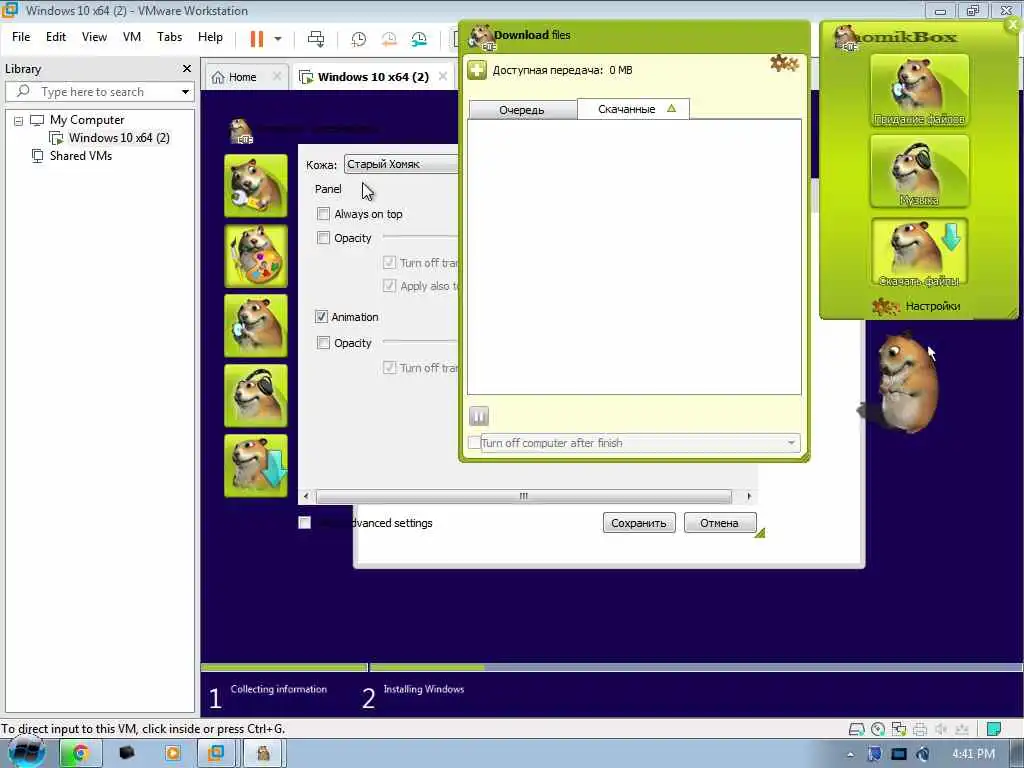The height and width of the screenshot is (768, 1024).
Task: Open the Edit menu
Action: (56, 37)
